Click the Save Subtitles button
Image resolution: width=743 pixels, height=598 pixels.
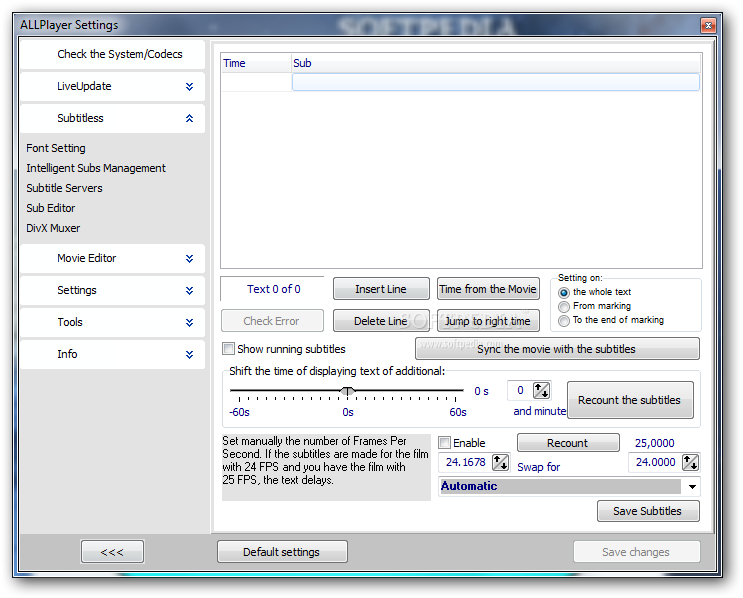(648, 511)
